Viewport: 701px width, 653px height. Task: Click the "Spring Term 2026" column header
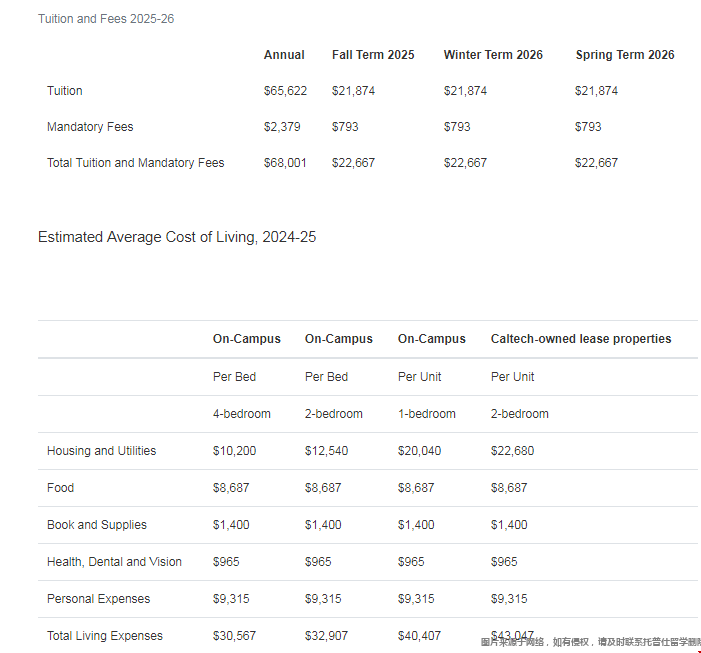(625, 55)
